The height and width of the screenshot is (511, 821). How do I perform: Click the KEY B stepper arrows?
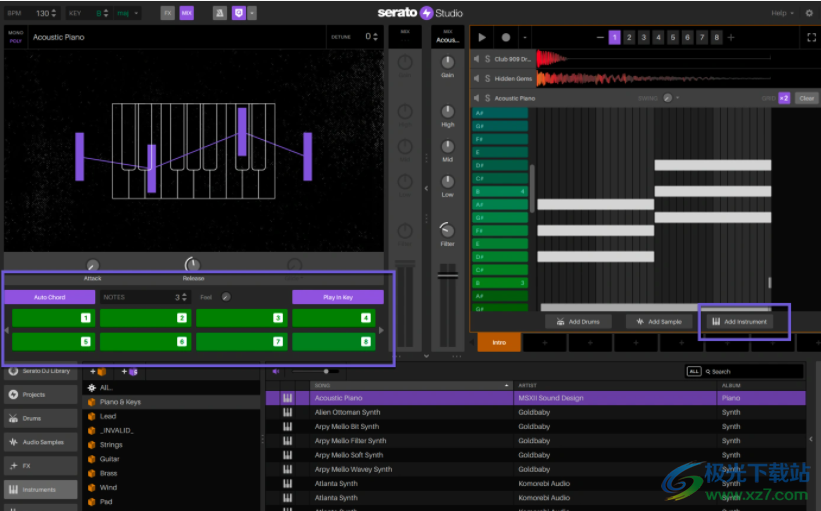point(106,13)
